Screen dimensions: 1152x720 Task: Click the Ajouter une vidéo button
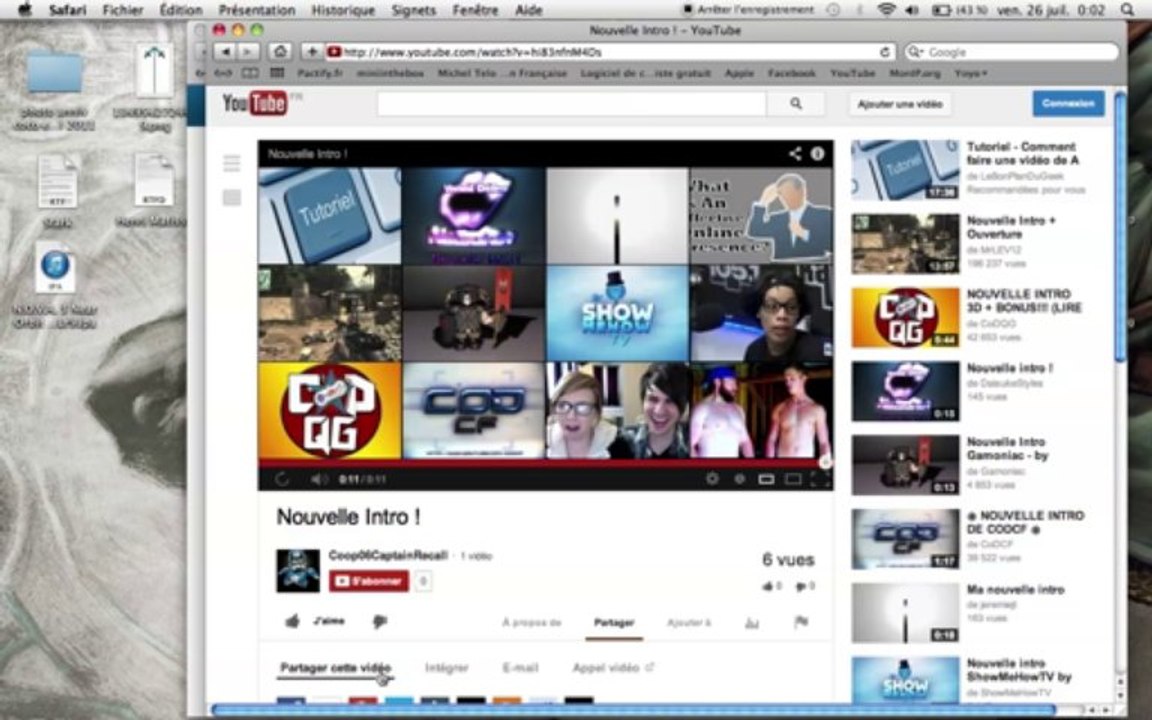900,104
